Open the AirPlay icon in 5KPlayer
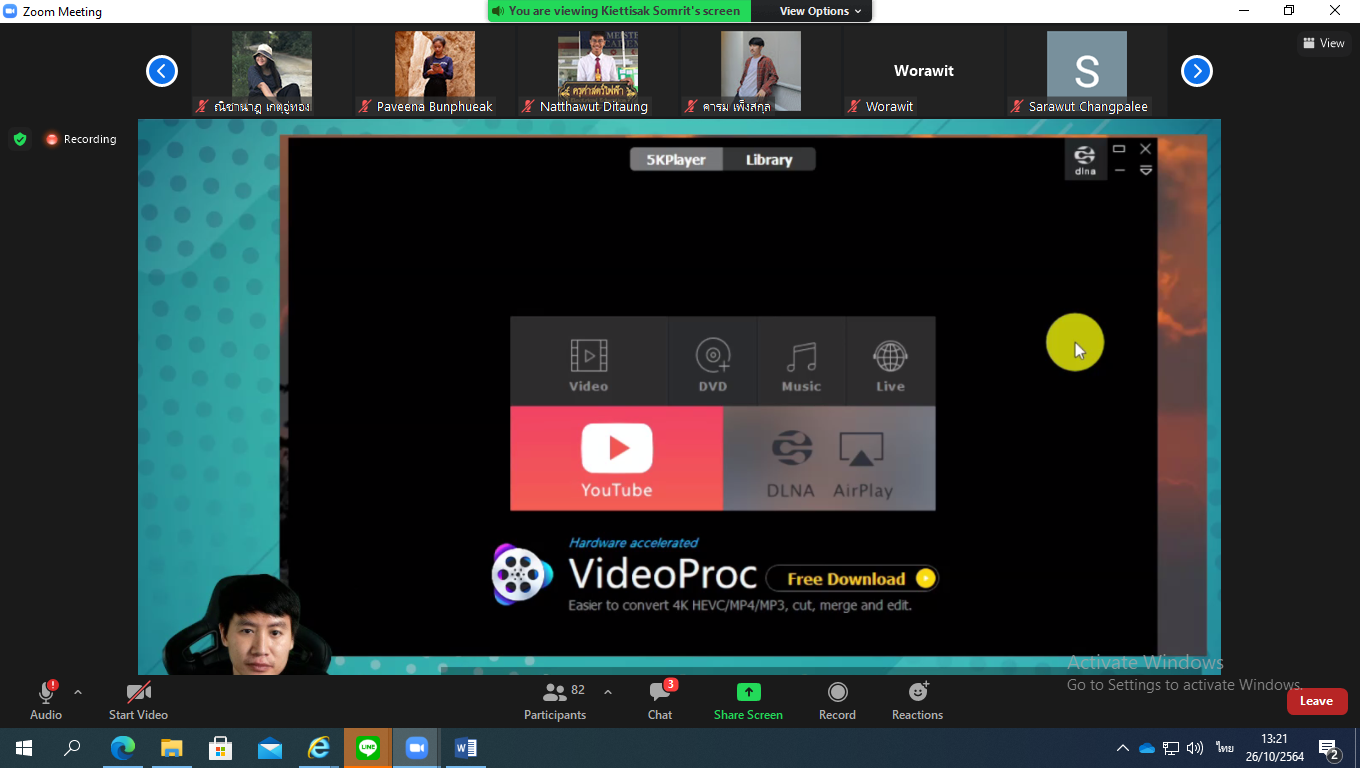1360x768 pixels. point(862,463)
